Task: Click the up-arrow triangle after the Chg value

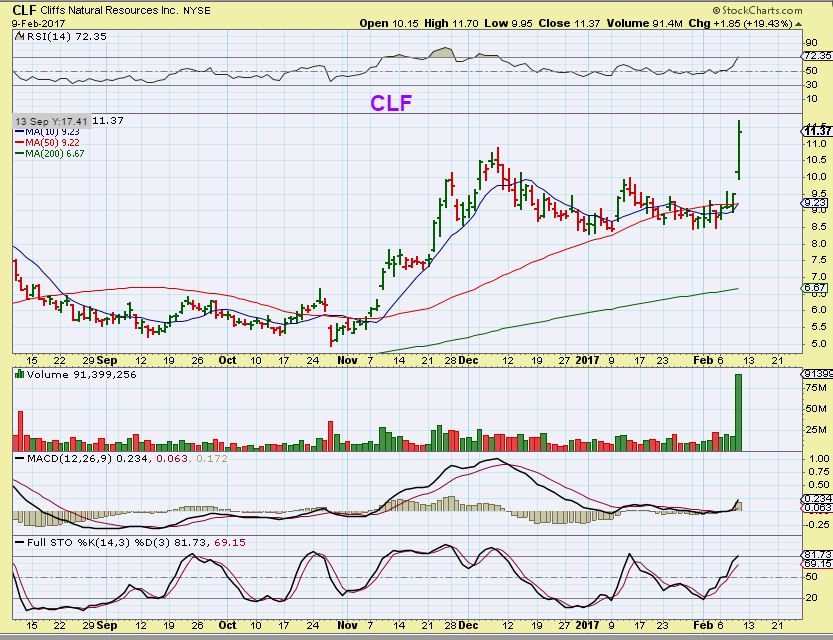Action: [x=798, y=24]
